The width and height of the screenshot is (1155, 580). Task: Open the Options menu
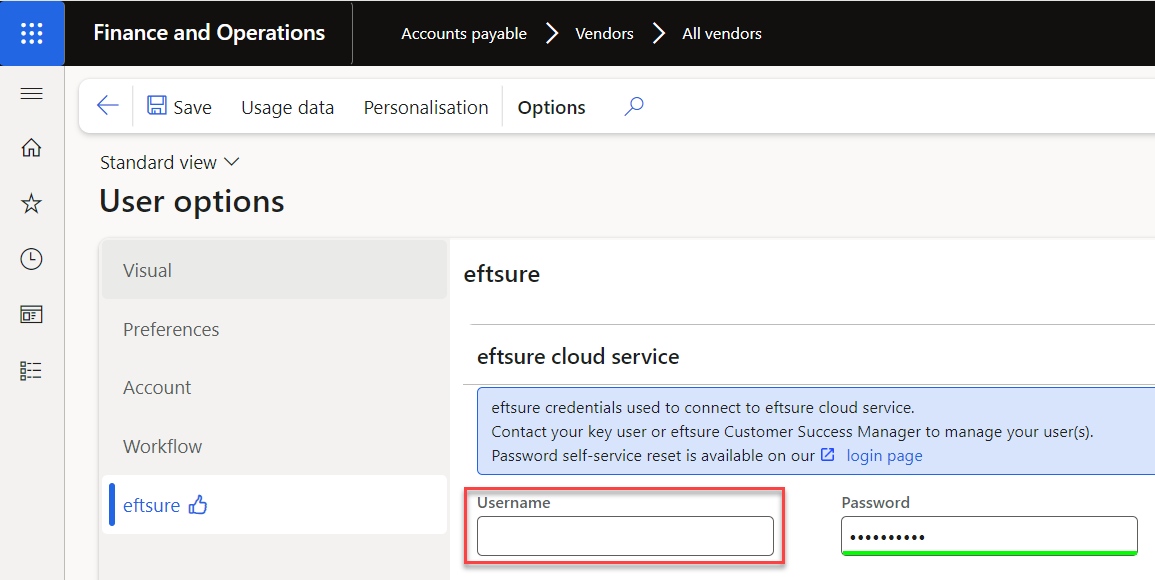(552, 108)
